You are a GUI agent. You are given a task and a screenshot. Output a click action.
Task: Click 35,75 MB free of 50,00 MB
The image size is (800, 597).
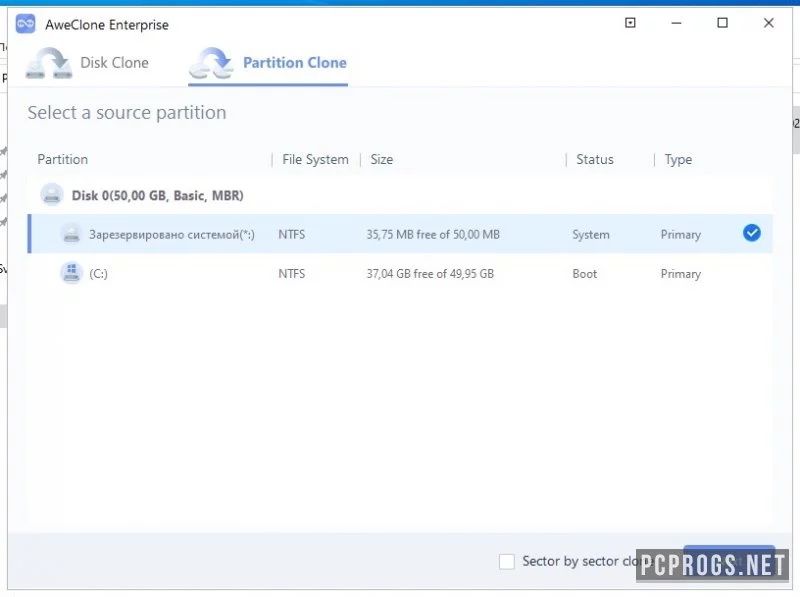pos(433,234)
